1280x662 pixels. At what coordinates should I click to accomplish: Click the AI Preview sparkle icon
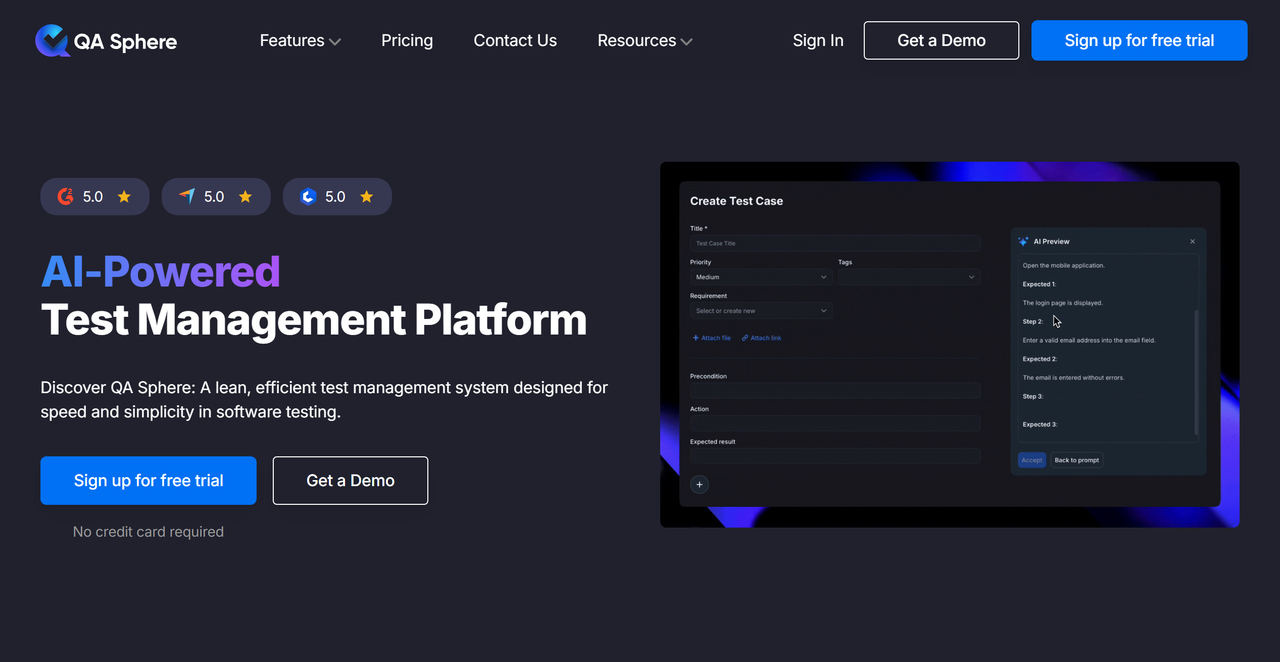click(x=1023, y=241)
